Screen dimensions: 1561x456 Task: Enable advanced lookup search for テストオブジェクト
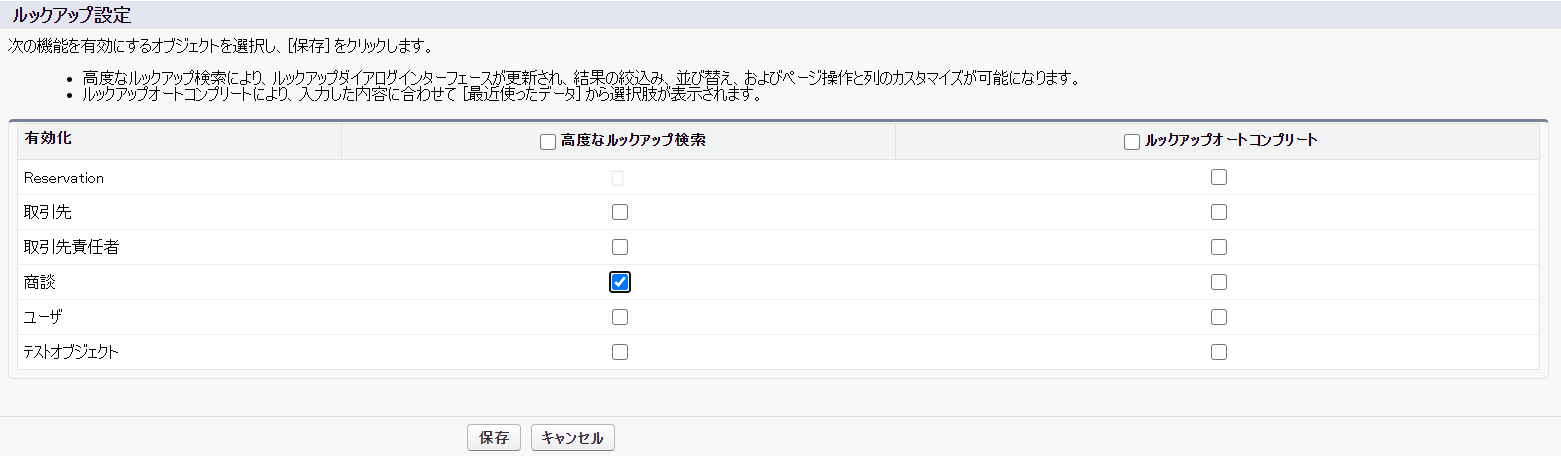click(x=620, y=352)
